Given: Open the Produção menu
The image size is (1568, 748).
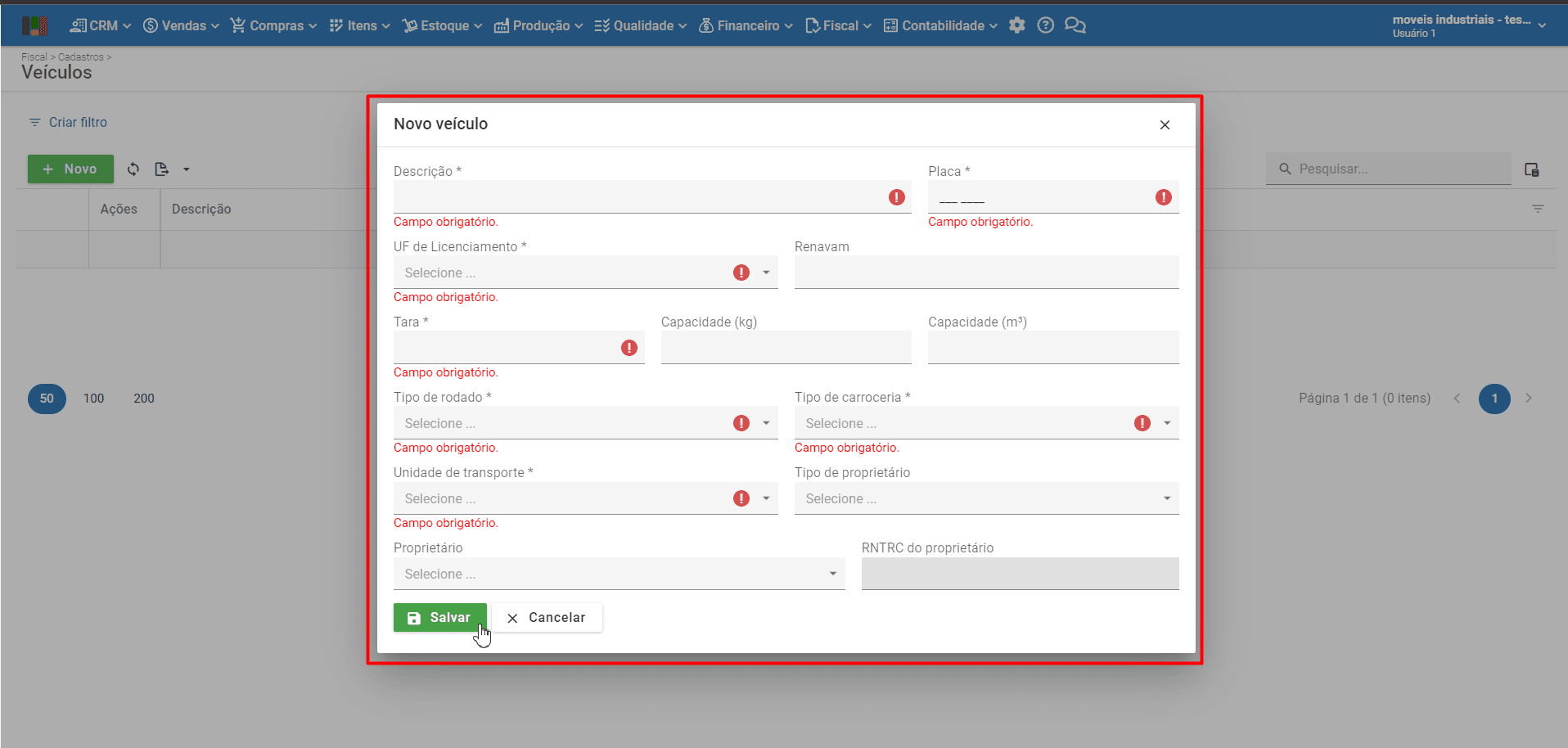Looking at the screenshot, I should [538, 25].
